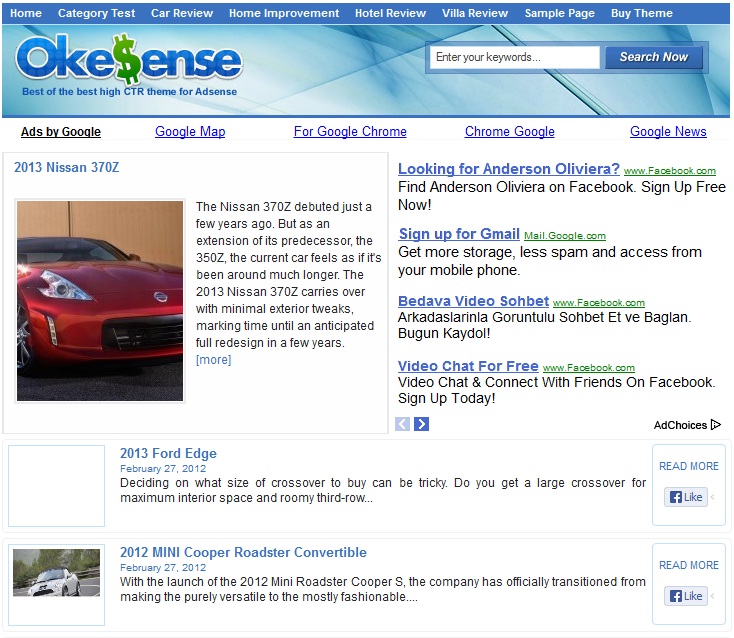Viewport: 734px width, 638px height.
Task: Open 2013 Ford Edge article title
Action: [x=169, y=454]
